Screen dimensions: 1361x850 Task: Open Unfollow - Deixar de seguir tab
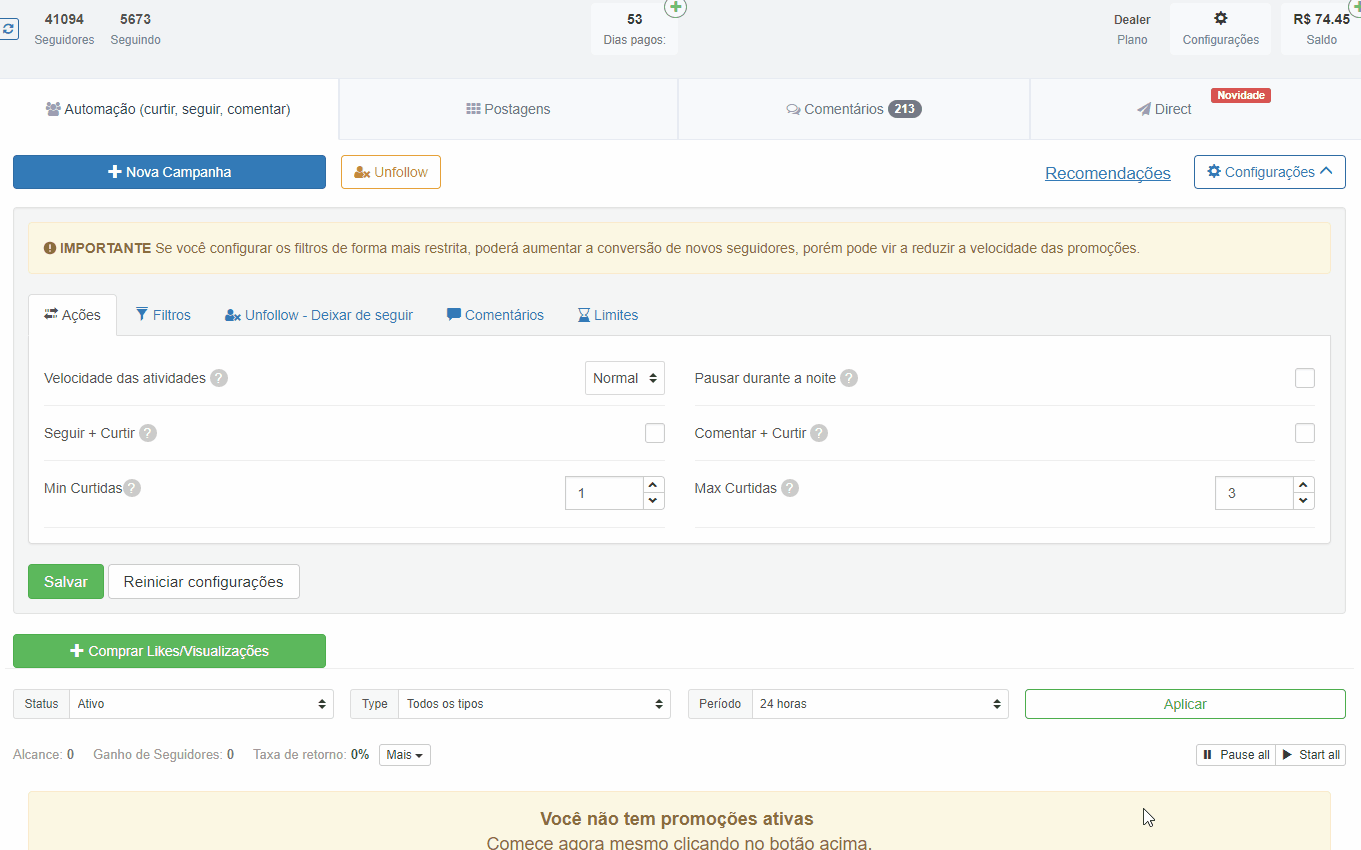[x=319, y=315]
